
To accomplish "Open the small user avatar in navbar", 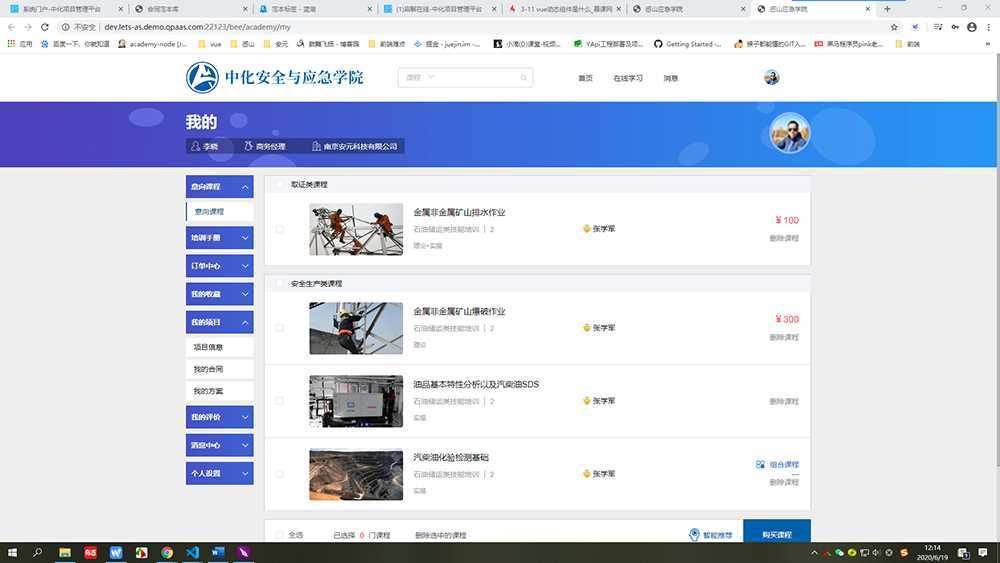I will click(771, 78).
